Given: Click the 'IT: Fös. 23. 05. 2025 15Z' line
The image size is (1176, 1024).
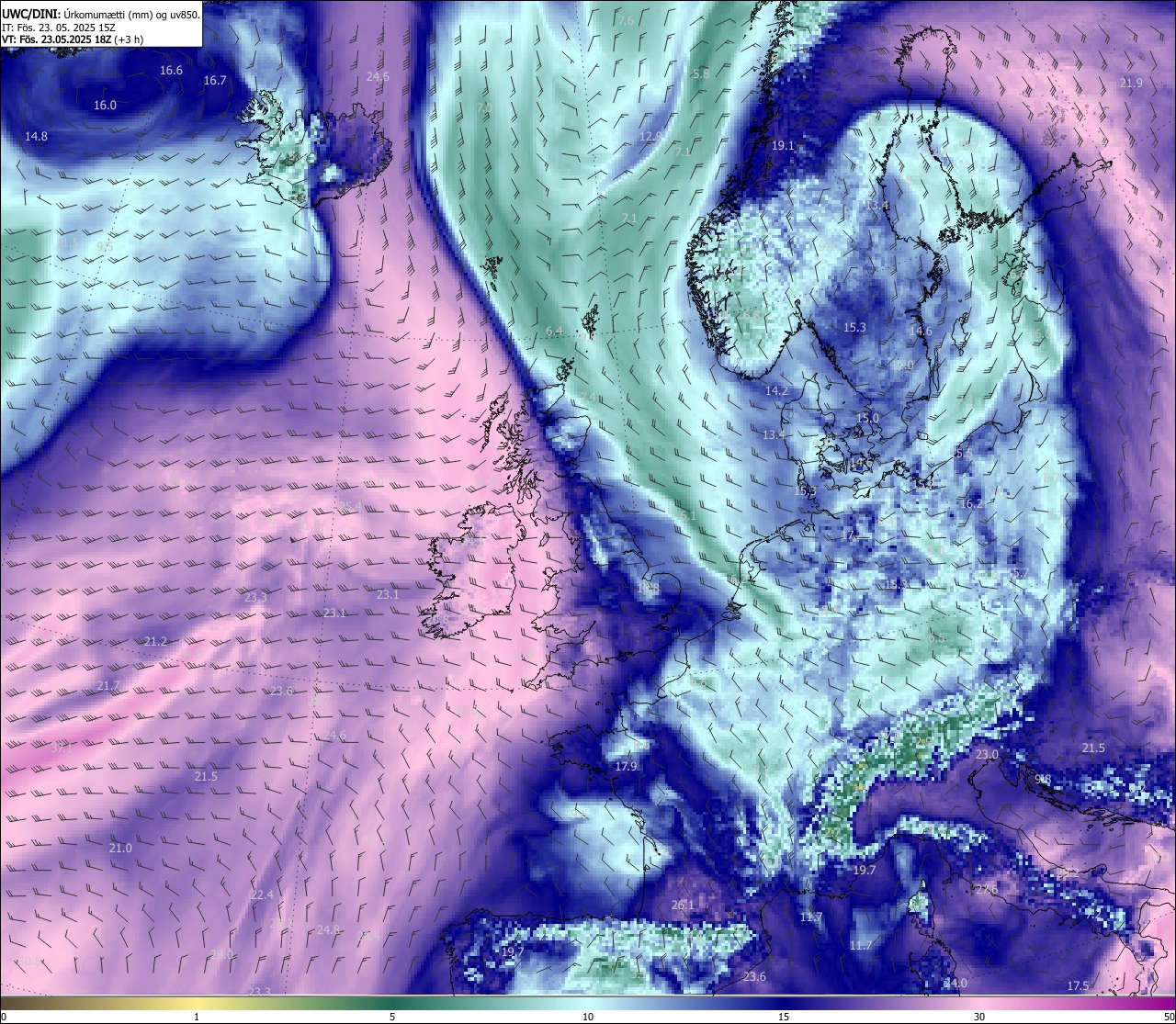Looking at the screenshot, I should 59,28.
